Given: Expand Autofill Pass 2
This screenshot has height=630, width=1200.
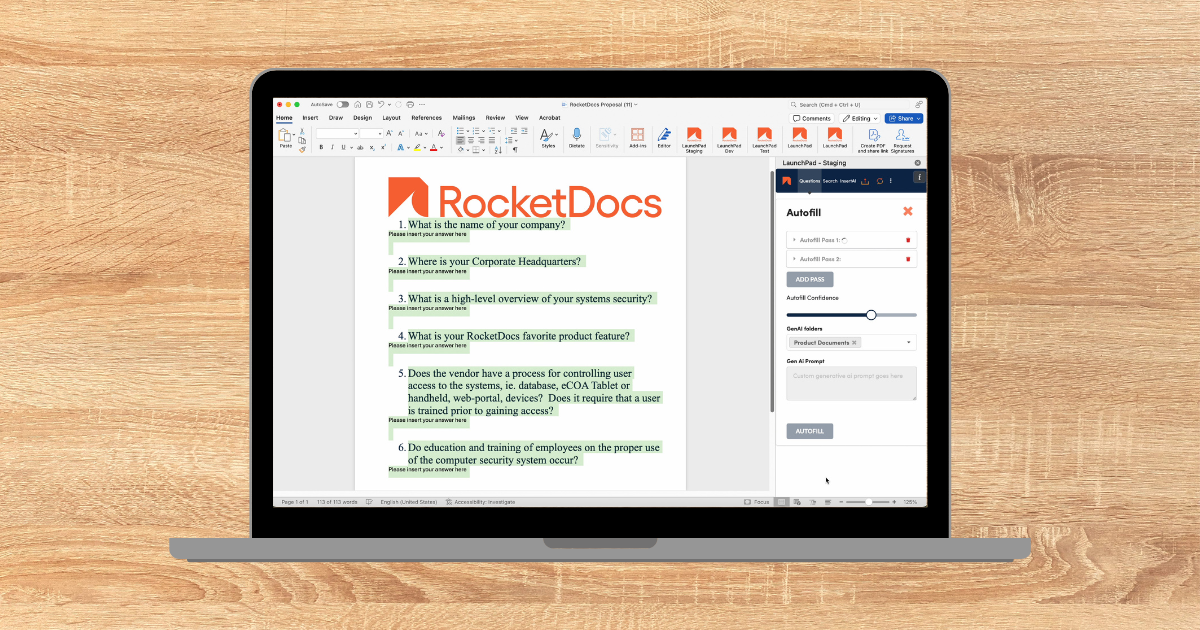Looking at the screenshot, I should [x=795, y=259].
